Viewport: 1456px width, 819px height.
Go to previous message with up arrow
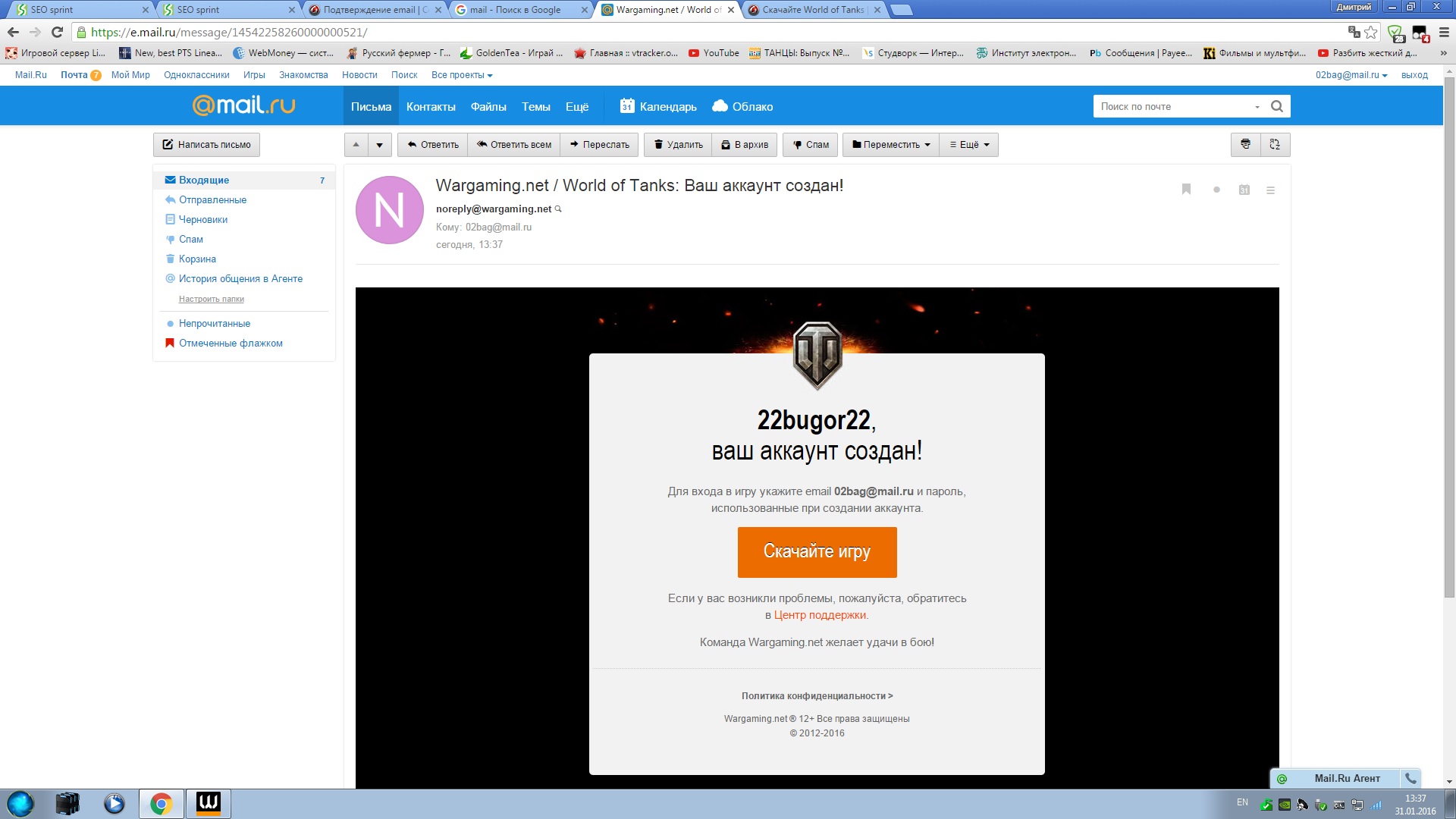356,144
